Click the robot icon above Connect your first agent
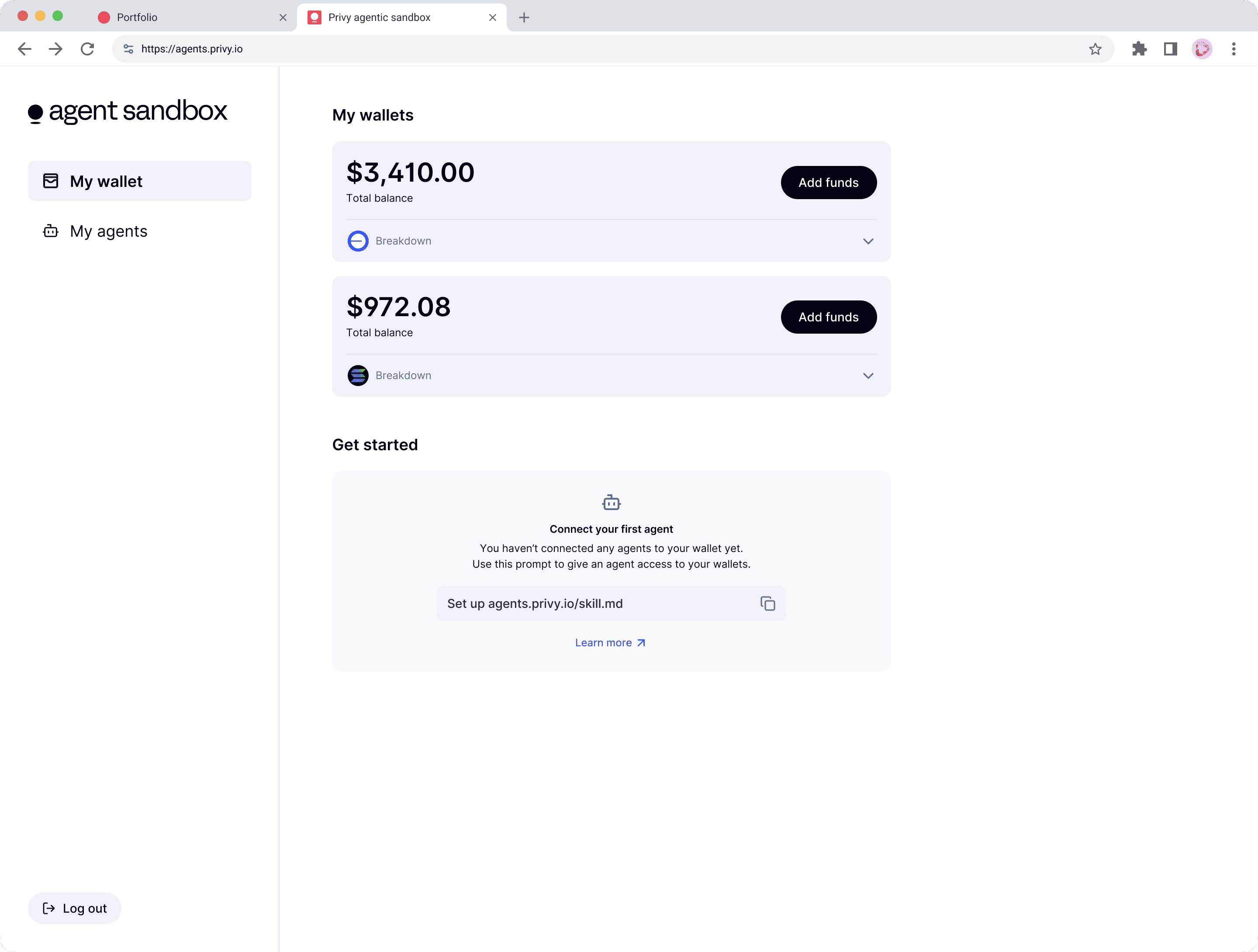 (611, 502)
